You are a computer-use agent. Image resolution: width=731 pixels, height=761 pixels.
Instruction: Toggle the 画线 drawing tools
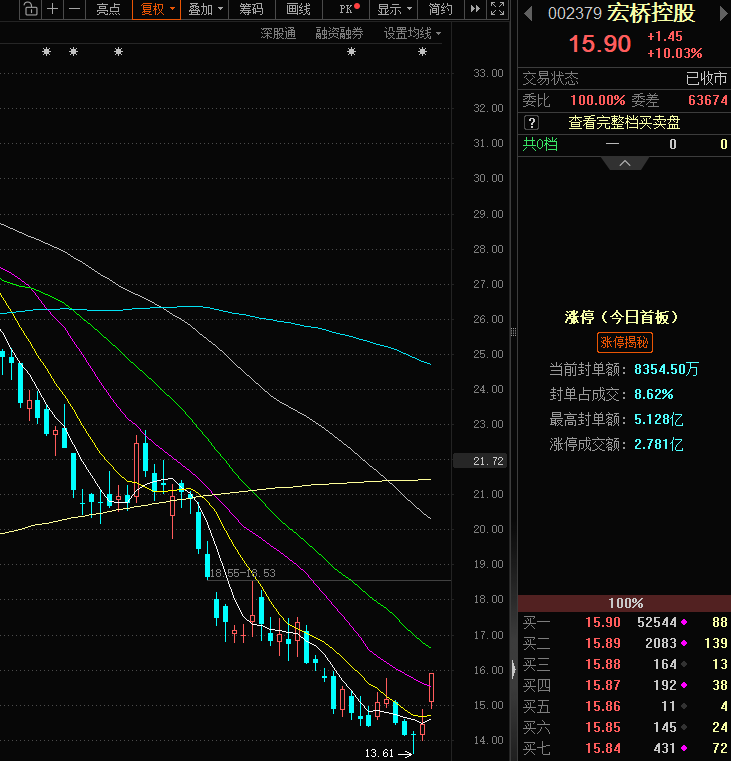tap(298, 9)
